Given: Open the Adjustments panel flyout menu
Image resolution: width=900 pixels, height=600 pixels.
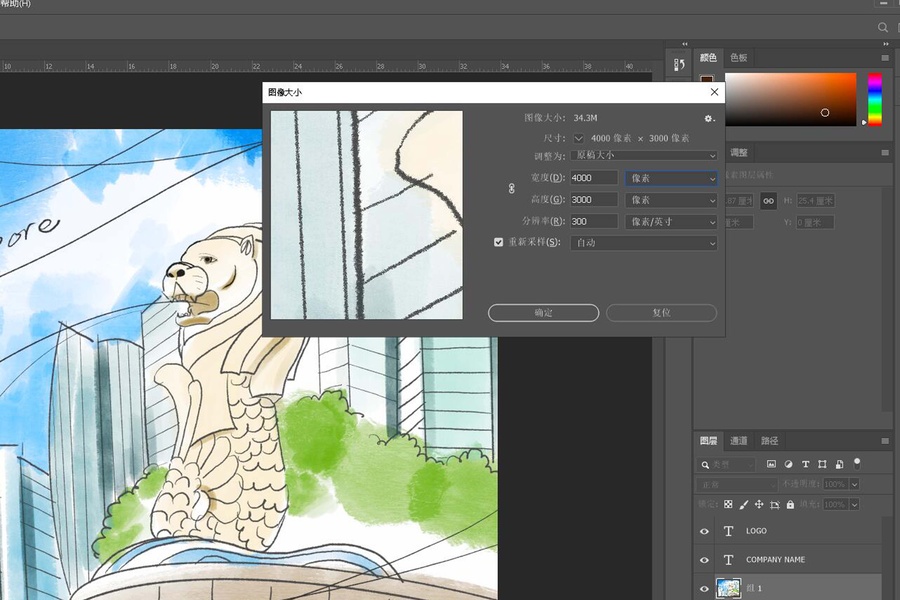Looking at the screenshot, I should [885, 153].
